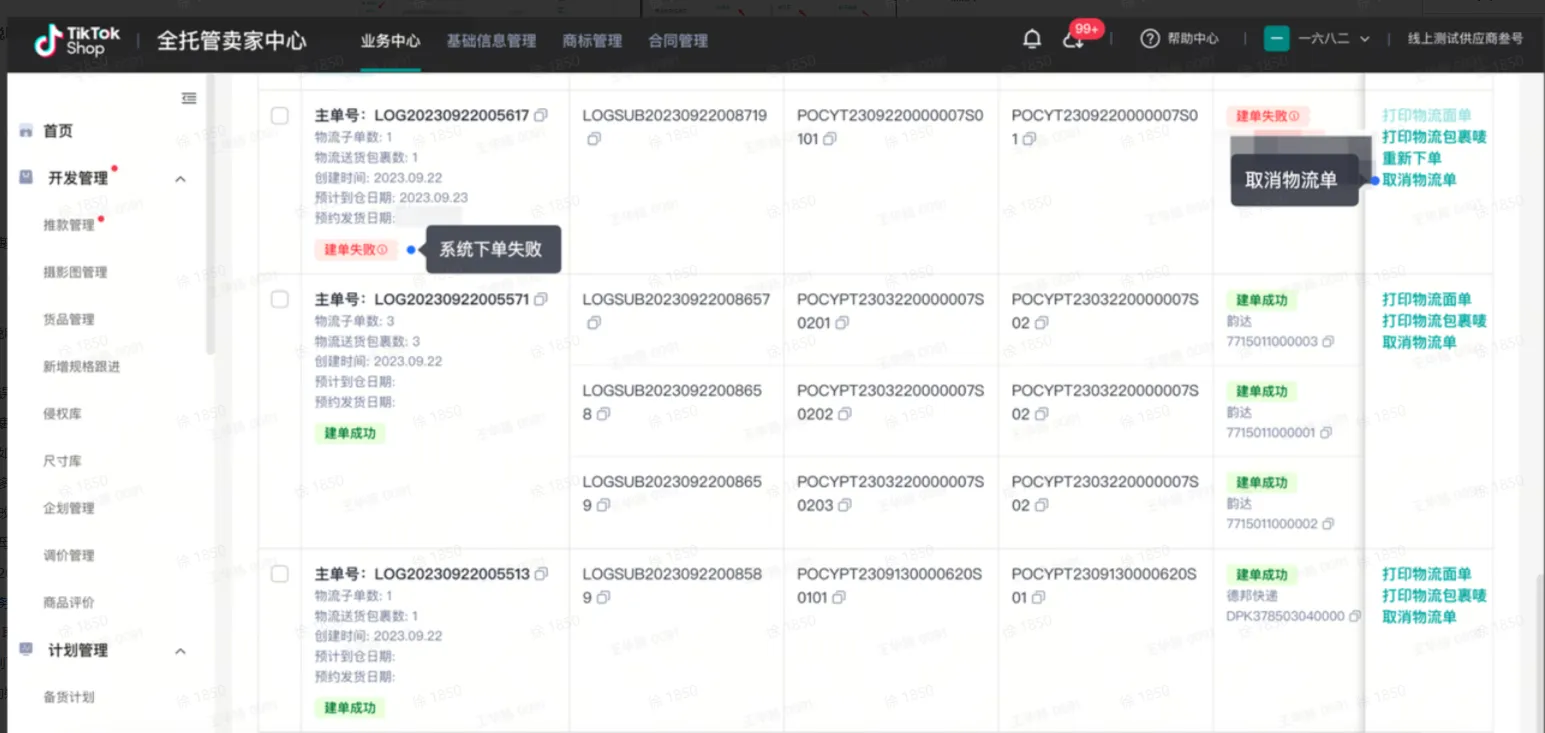Check the box for order LOG20230922005513
1545x733 pixels.
pyautogui.click(x=280, y=574)
